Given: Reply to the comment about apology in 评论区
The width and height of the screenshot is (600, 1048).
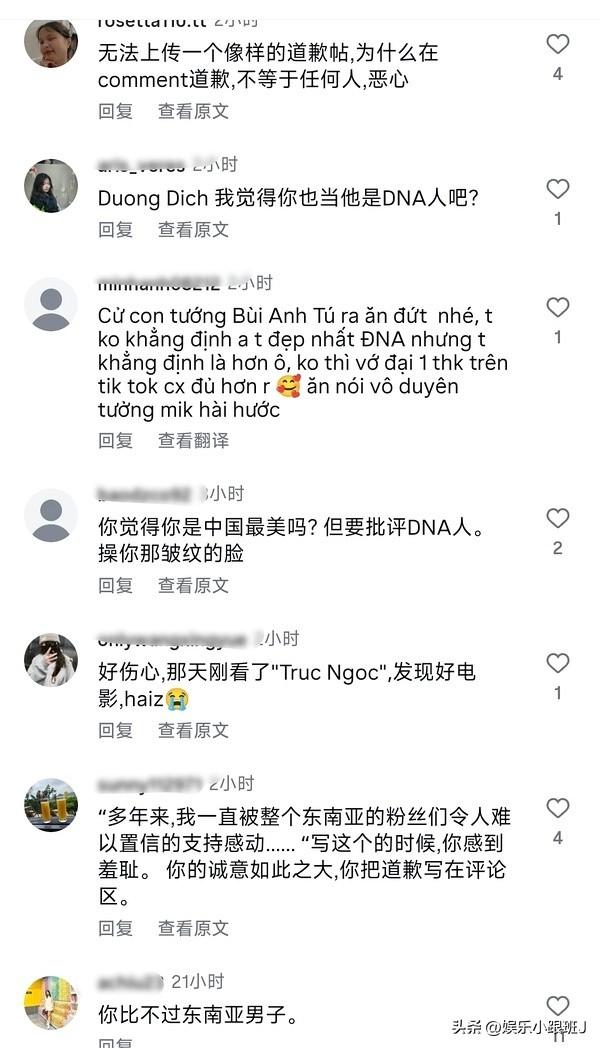Looking at the screenshot, I should tap(116, 928).
